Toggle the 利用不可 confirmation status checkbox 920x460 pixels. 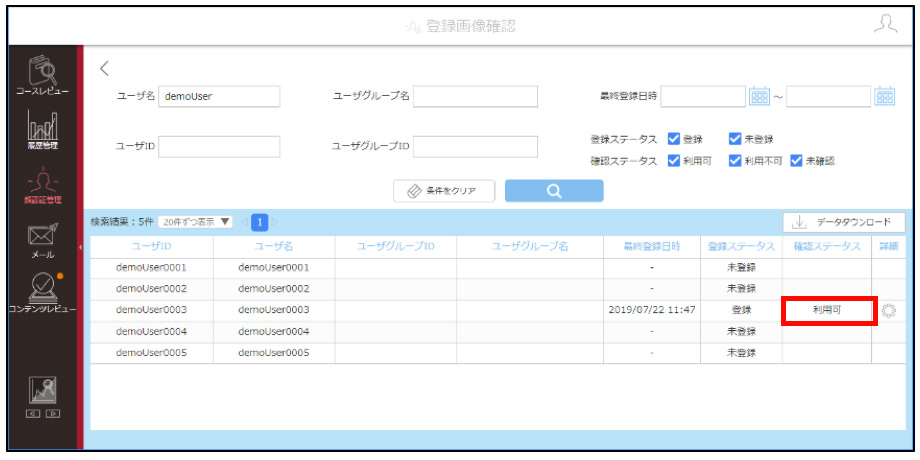[735, 161]
